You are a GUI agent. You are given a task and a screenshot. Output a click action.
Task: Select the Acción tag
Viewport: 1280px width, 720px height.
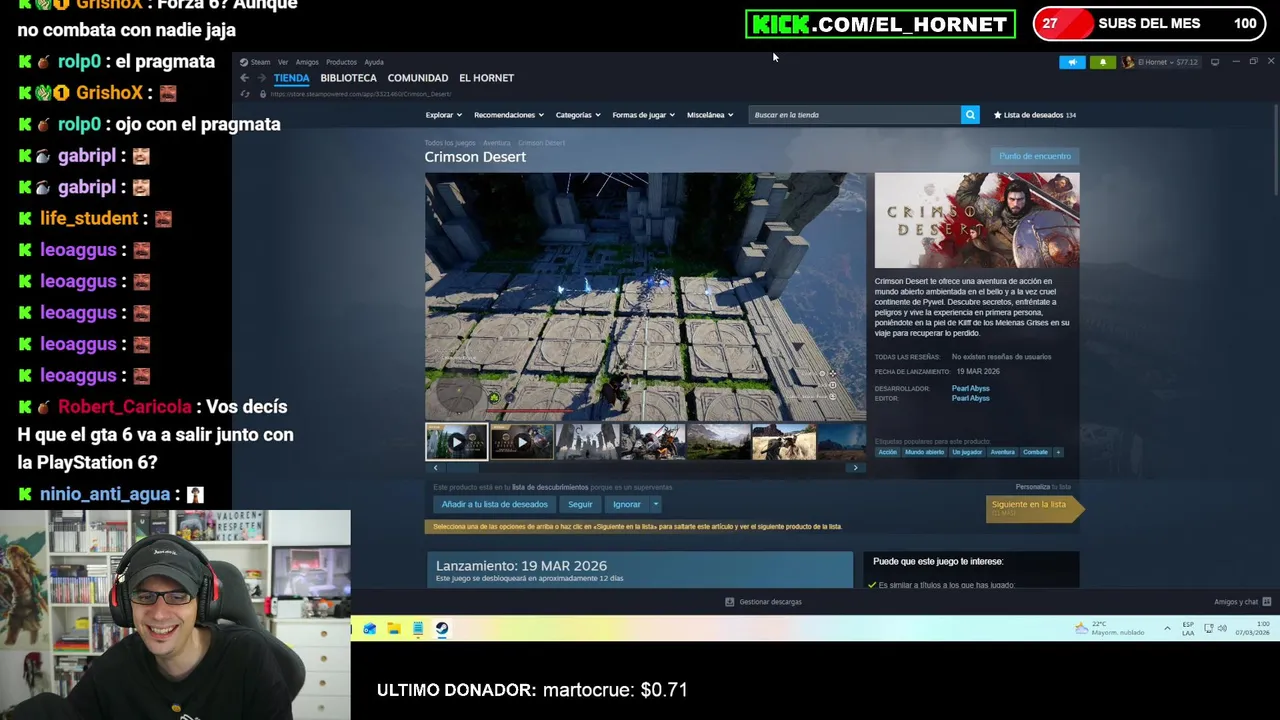[887, 452]
